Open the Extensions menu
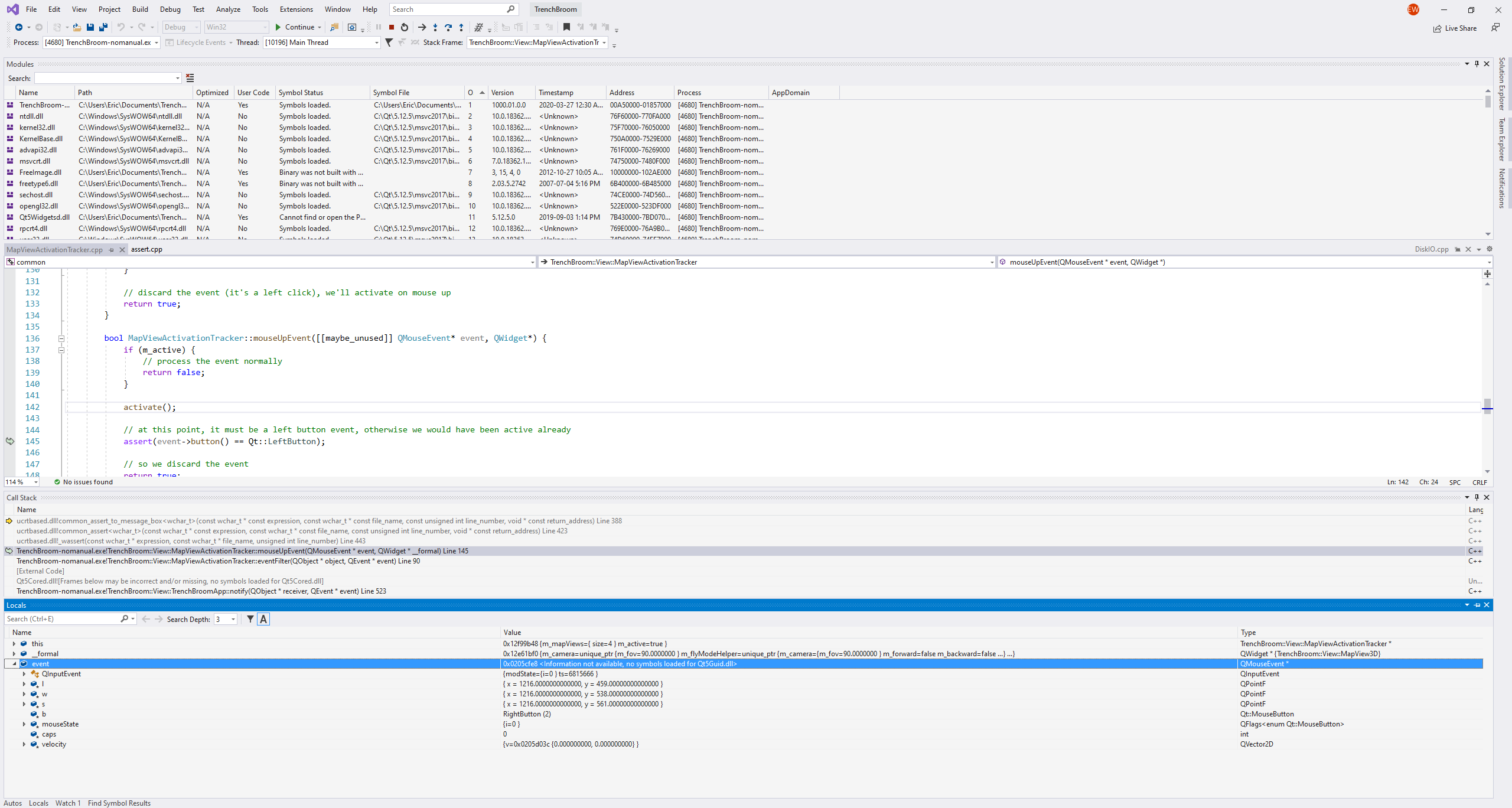Image resolution: width=1512 pixels, height=808 pixels. tap(296, 9)
